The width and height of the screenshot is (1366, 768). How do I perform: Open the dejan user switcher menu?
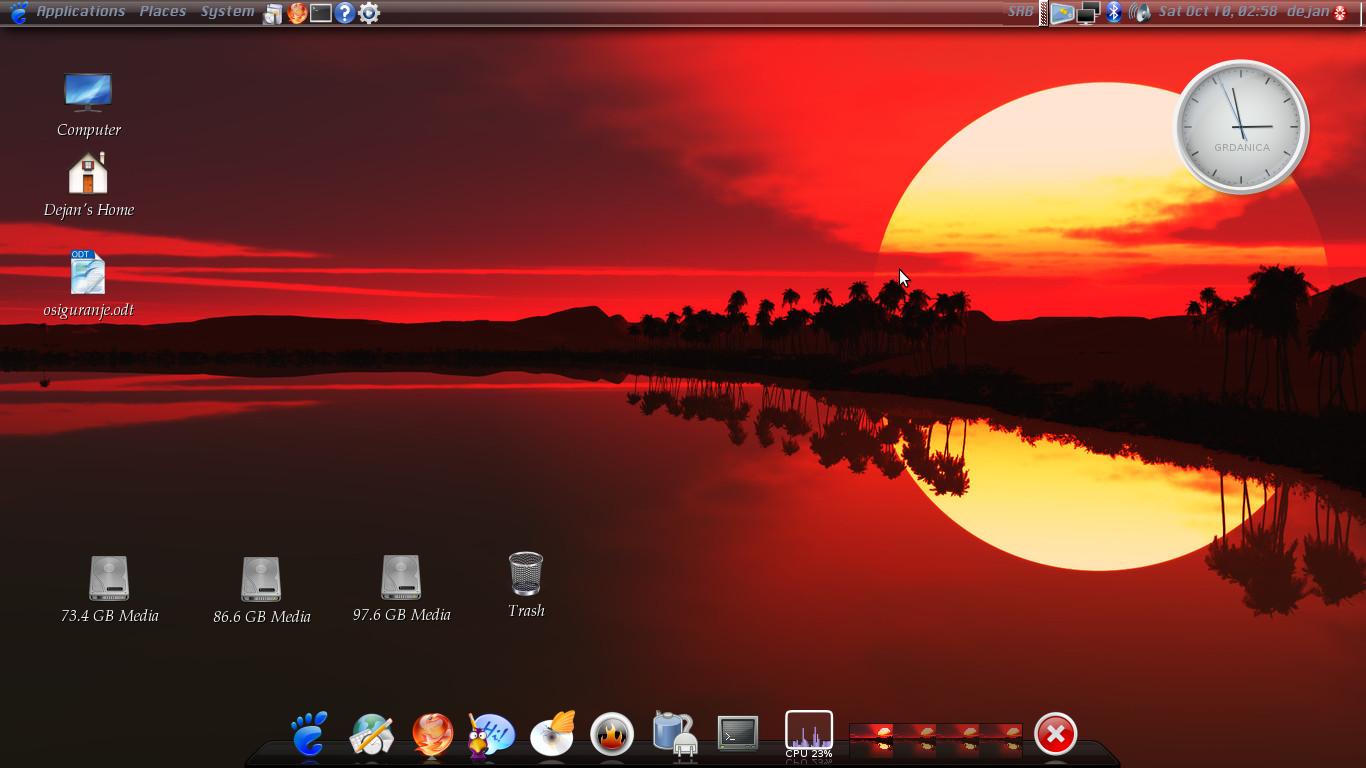[x=1308, y=12]
